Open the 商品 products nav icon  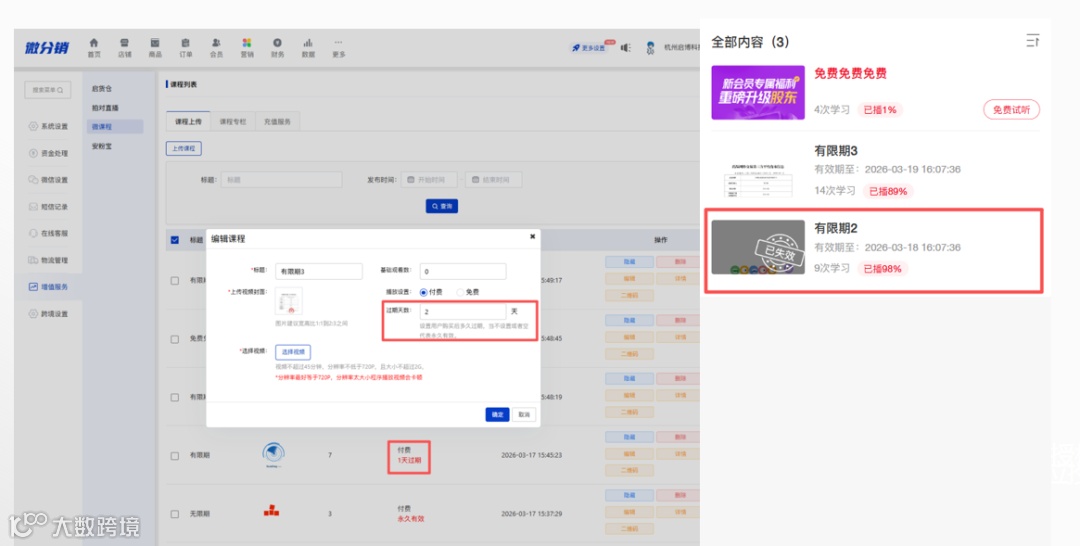point(155,48)
